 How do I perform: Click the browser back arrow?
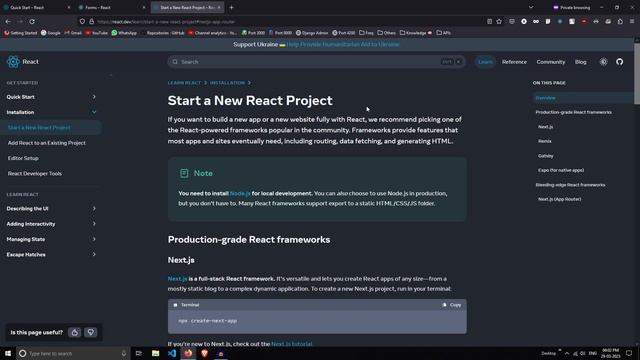click(8, 22)
